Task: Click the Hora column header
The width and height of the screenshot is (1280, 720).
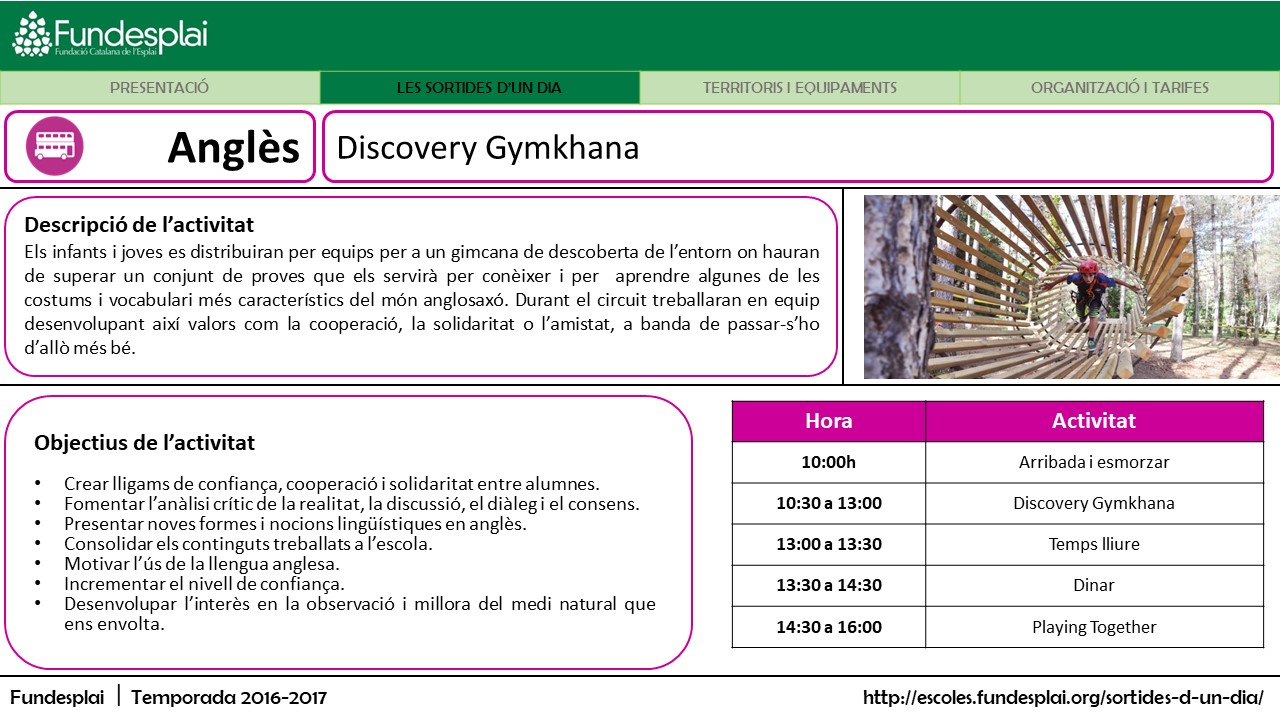Action: click(828, 421)
